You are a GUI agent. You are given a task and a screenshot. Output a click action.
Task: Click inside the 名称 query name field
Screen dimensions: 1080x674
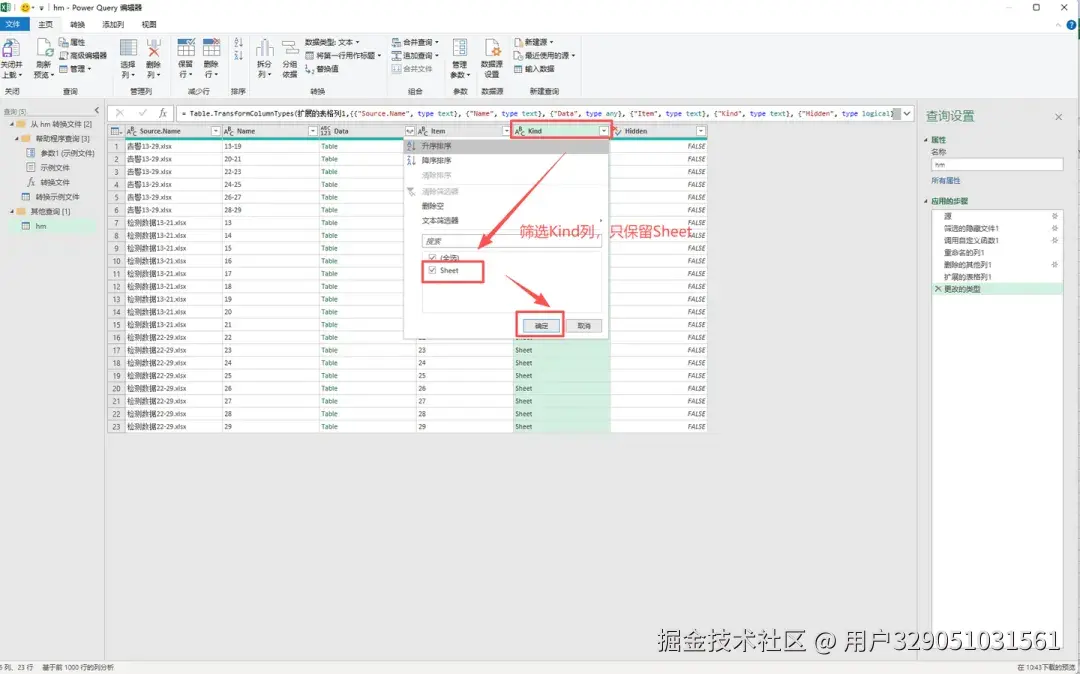(995, 164)
